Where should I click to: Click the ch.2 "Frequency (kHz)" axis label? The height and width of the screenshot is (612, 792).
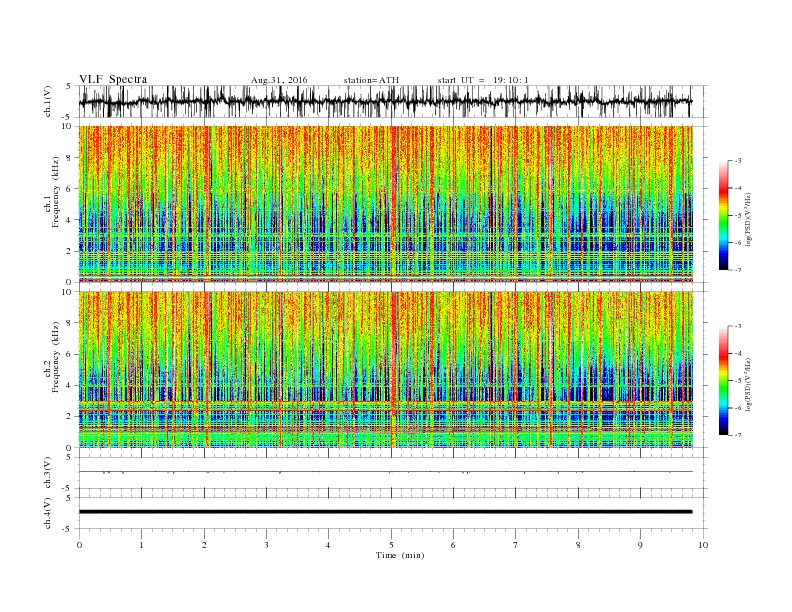tap(57, 358)
